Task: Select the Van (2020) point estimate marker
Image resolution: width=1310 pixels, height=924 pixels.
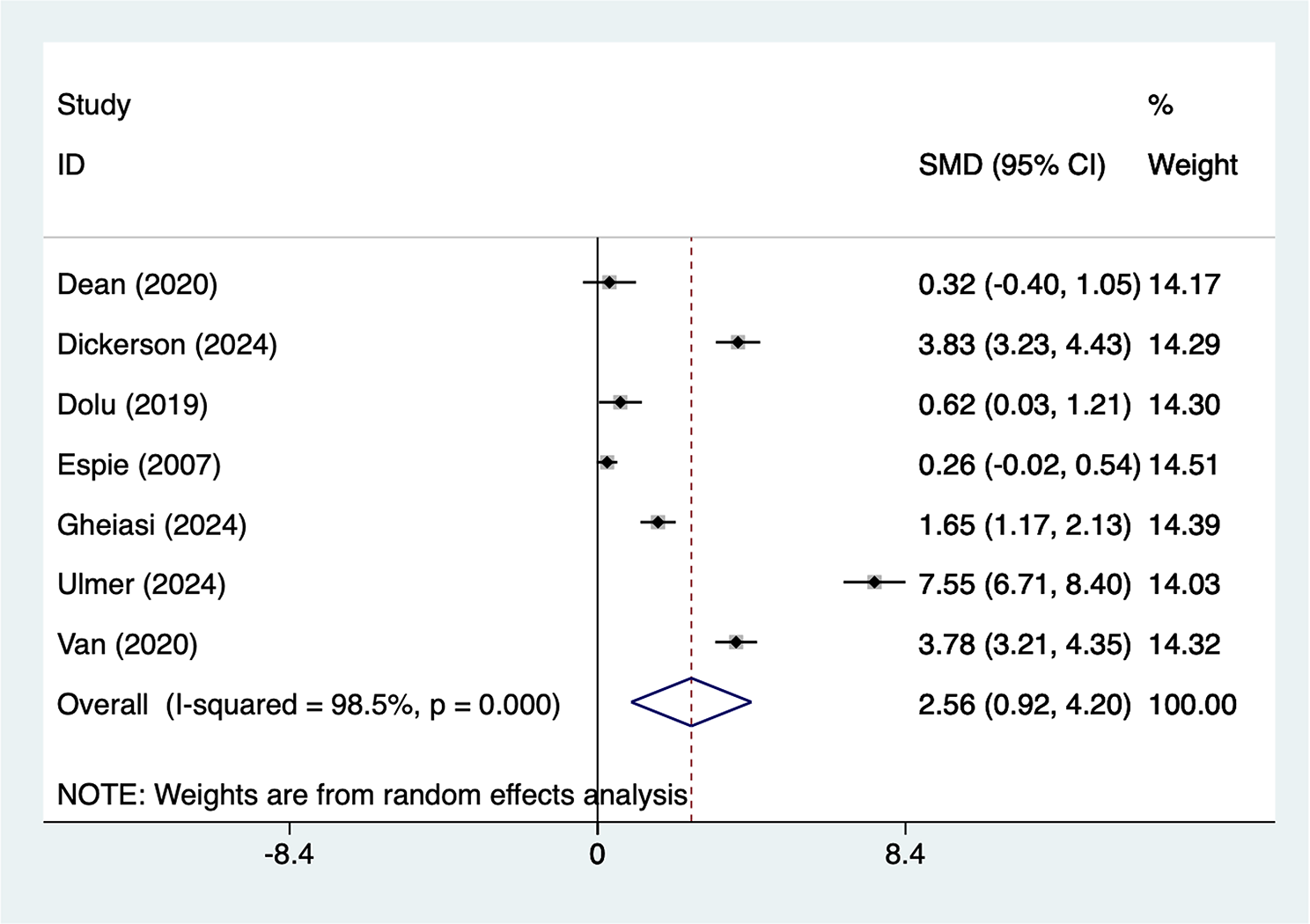Action: tap(736, 642)
